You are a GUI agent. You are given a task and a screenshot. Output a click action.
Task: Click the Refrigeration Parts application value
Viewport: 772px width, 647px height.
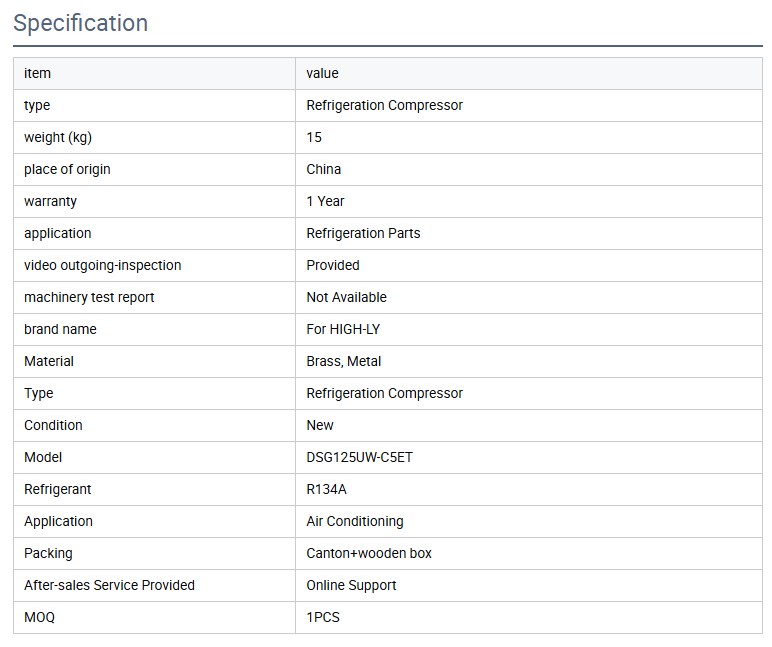363,233
